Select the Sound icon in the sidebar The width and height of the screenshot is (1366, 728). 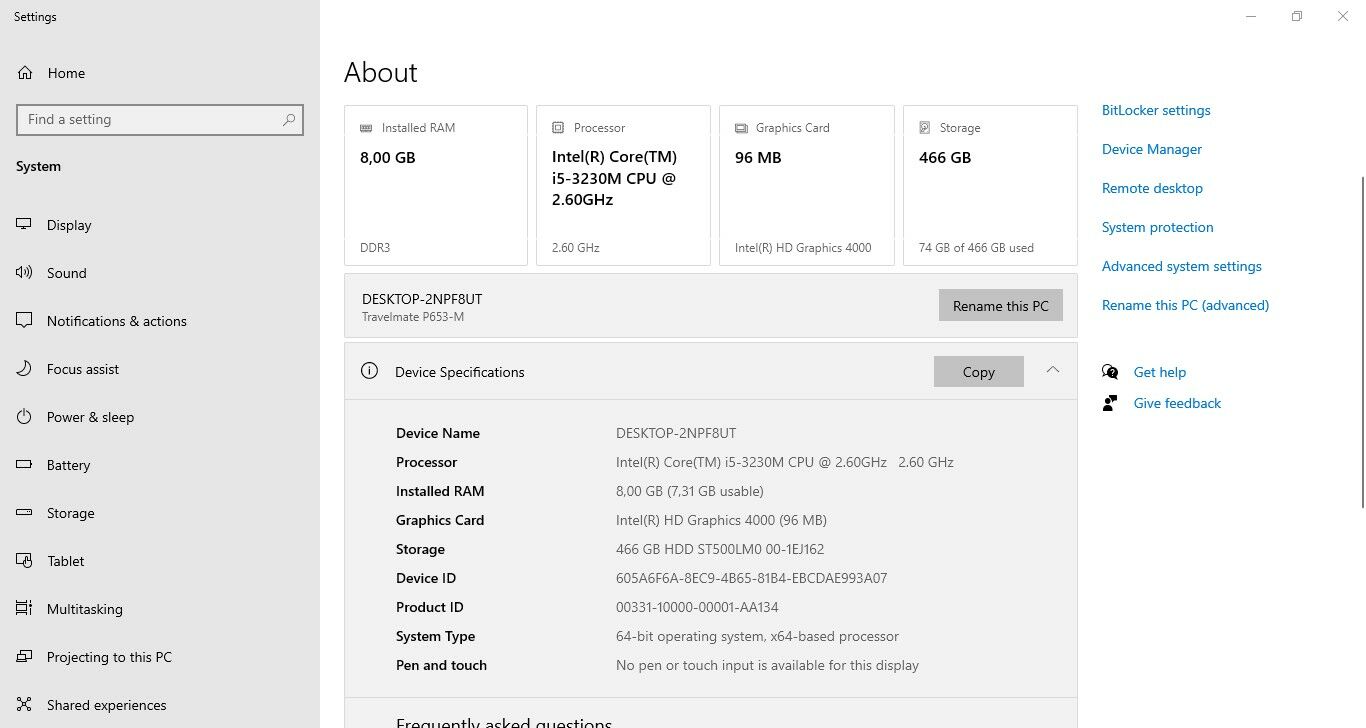[x=23, y=273]
